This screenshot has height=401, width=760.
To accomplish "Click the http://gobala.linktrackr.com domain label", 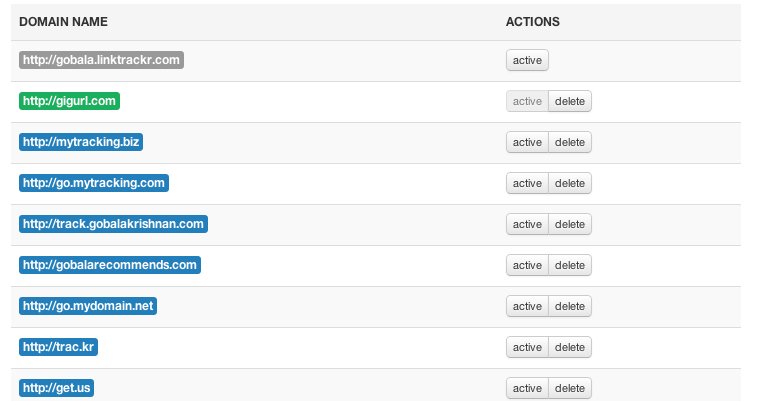I will (x=102, y=60).
